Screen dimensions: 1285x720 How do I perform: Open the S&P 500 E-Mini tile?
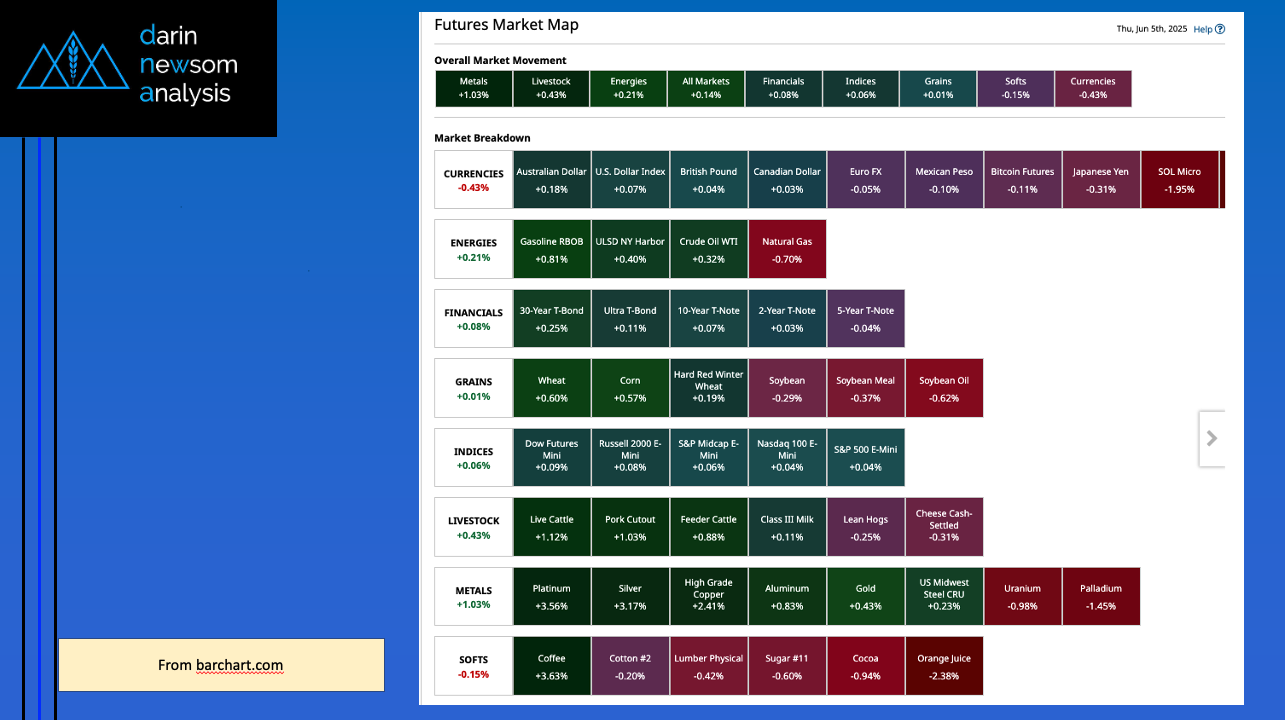pos(865,457)
